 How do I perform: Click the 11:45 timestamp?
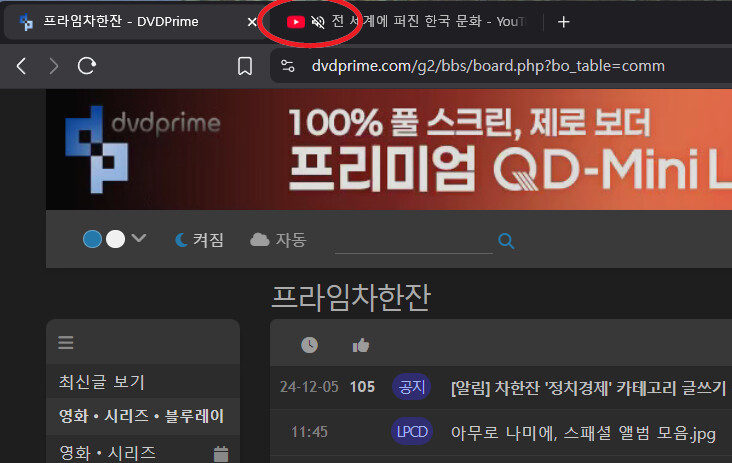click(x=309, y=432)
